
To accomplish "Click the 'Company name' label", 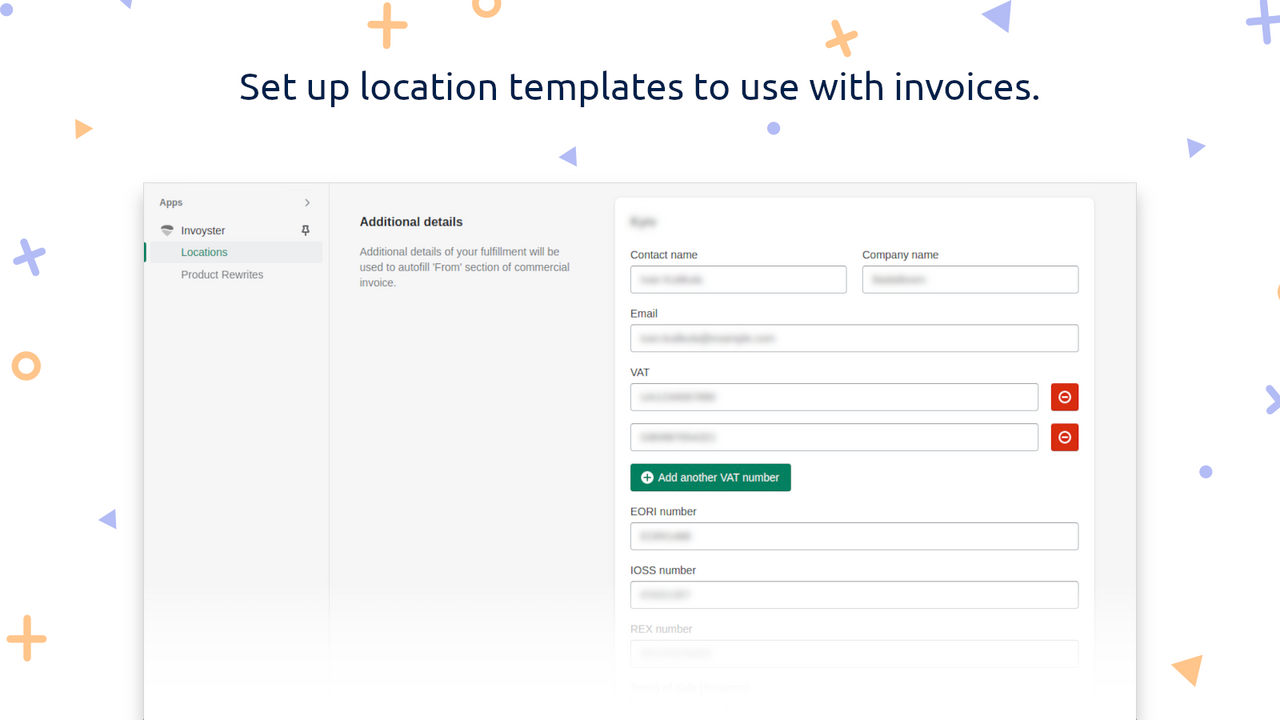I will [x=900, y=255].
